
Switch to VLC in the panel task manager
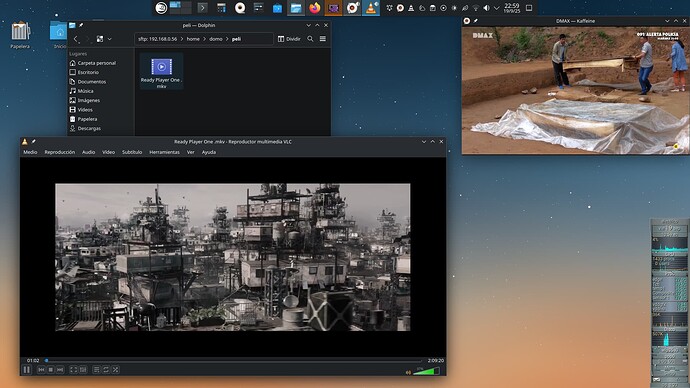[371, 7]
